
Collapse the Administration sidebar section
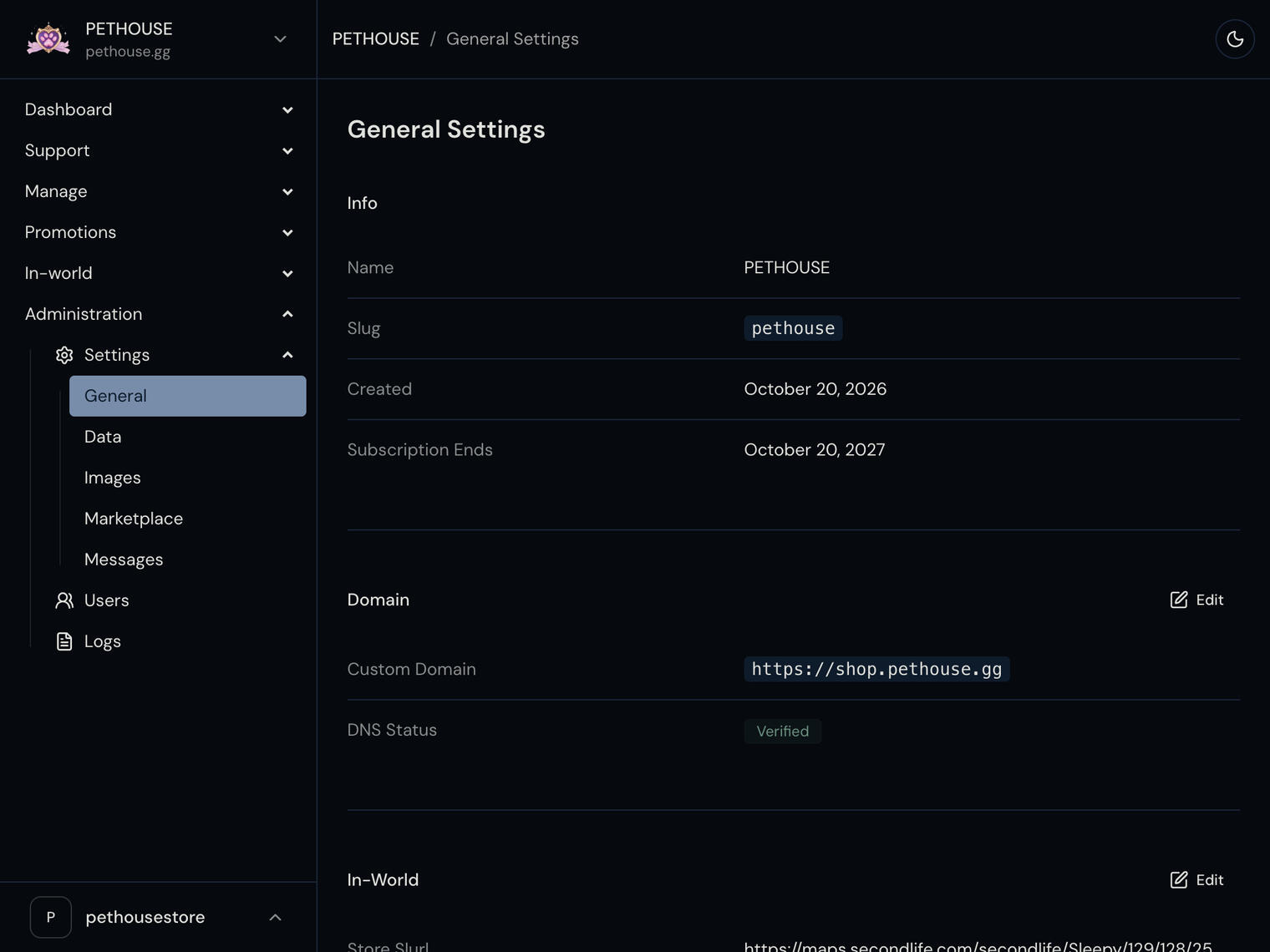click(x=159, y=314)
